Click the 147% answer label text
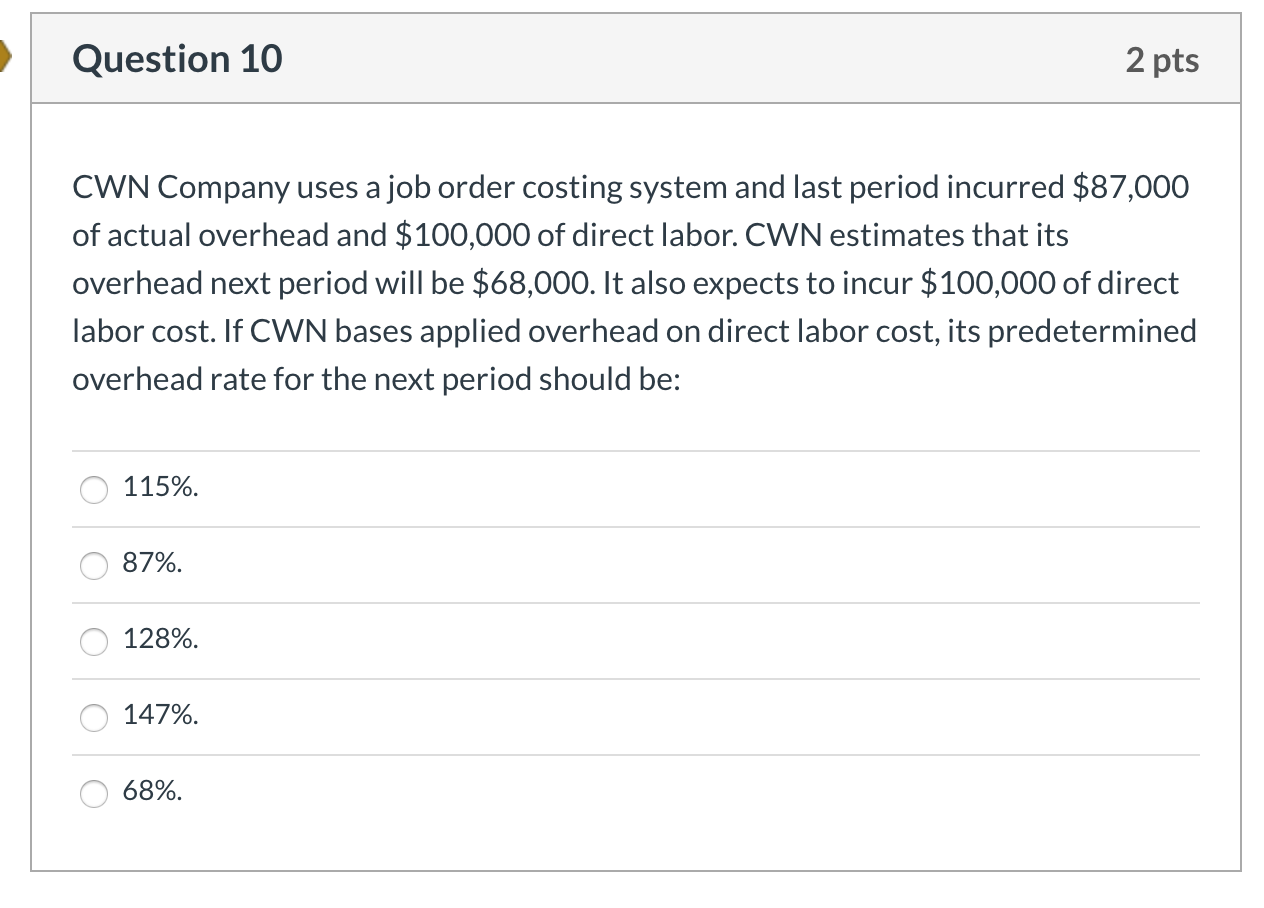This screenshot has height=908, width=1264. pos(160,715)
